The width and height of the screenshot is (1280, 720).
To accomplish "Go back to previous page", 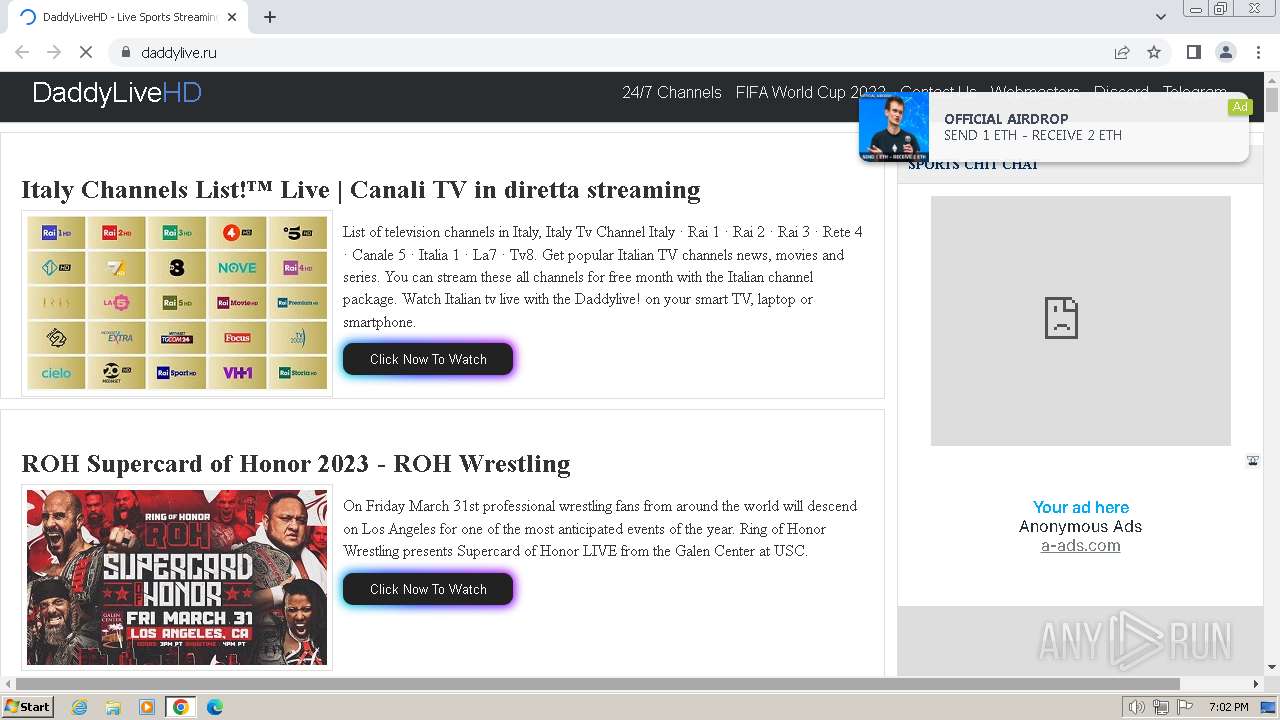I will 22,52.
